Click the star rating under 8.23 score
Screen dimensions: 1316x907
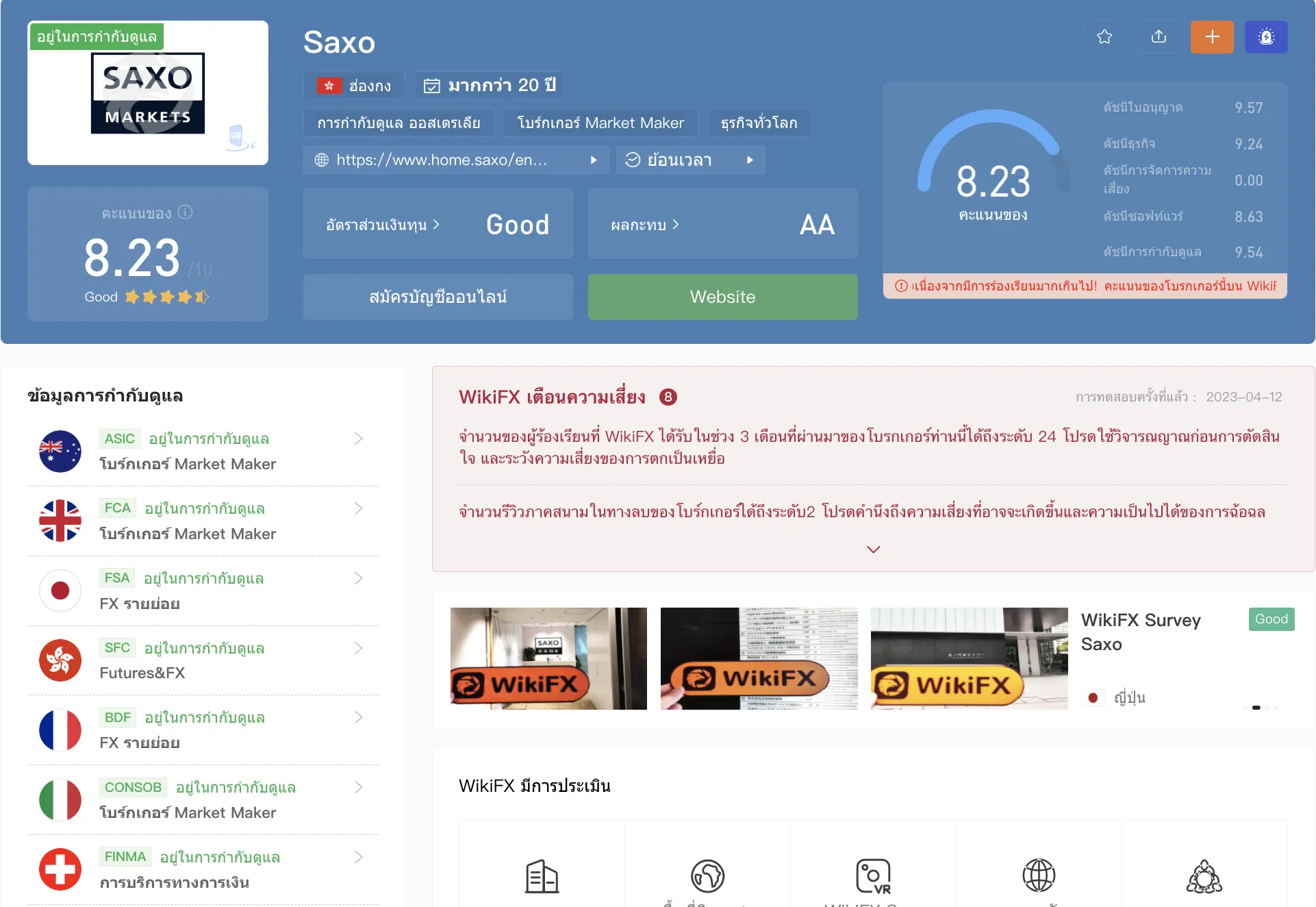click(166, 297)
